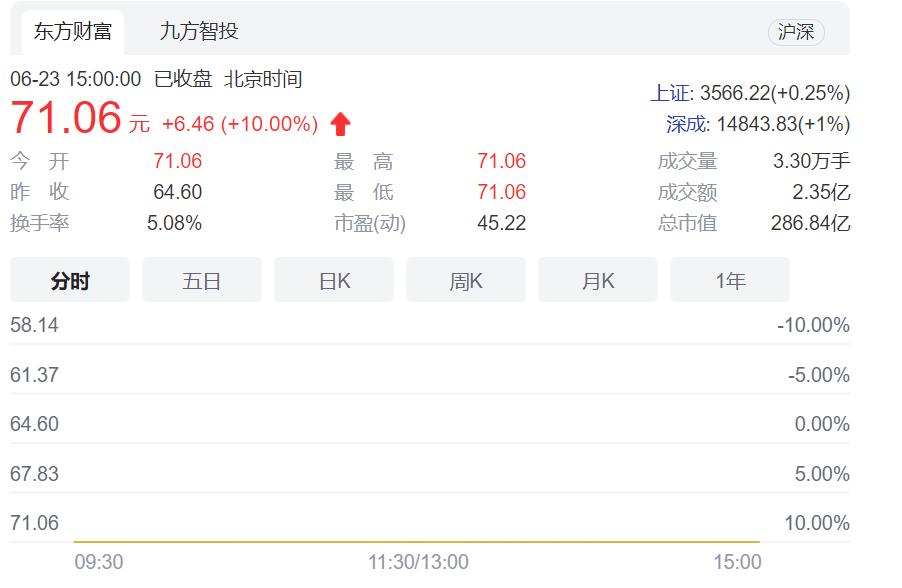Click the 总市值 value 286.84亿
This screenshot has height=588, width=902.
pyautogui.click(x=810, y=223)
